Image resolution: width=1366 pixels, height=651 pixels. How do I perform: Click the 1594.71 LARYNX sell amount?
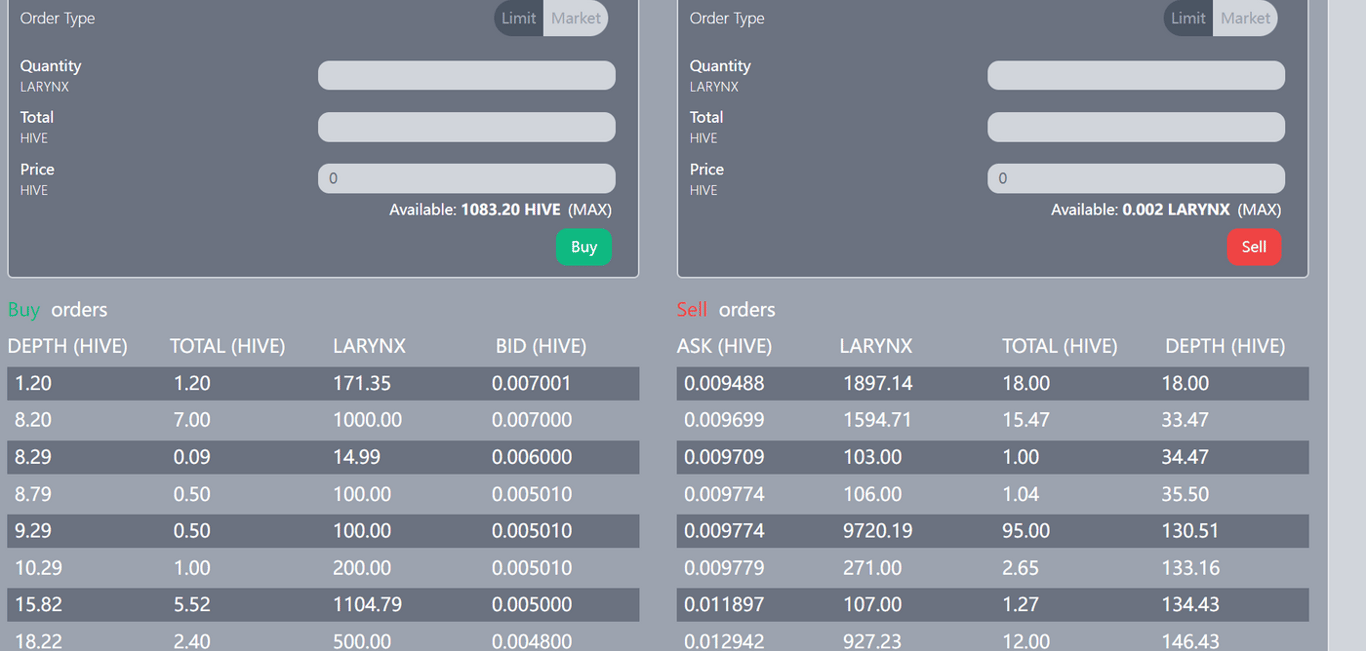[878, 420]
